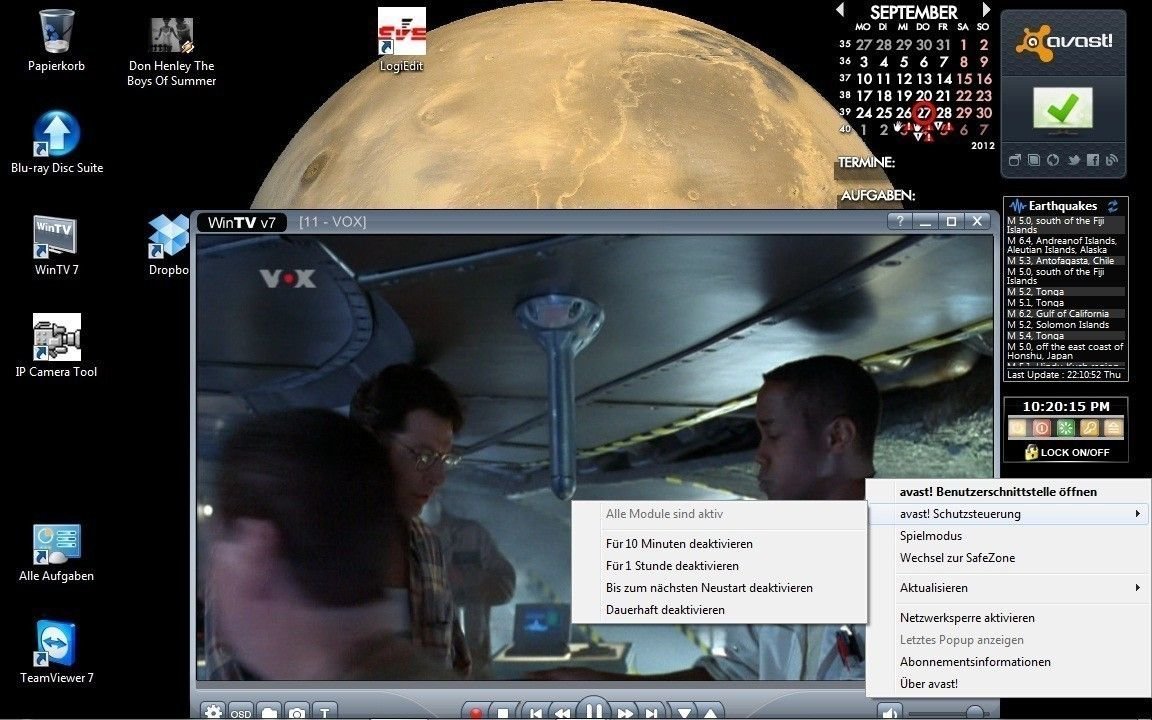Click the avast! logo in the gadget

click(1064, 41)
